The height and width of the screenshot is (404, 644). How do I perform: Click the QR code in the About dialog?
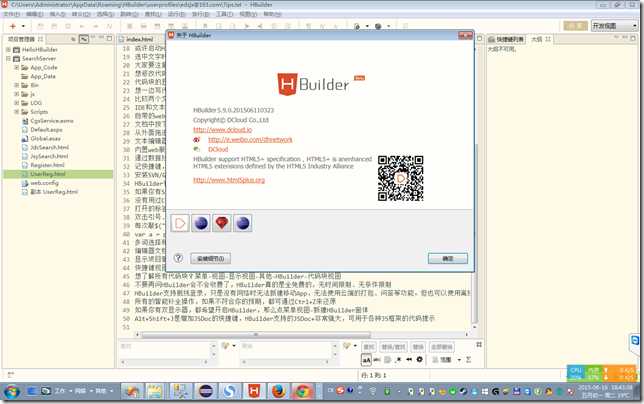pos(400,178)
